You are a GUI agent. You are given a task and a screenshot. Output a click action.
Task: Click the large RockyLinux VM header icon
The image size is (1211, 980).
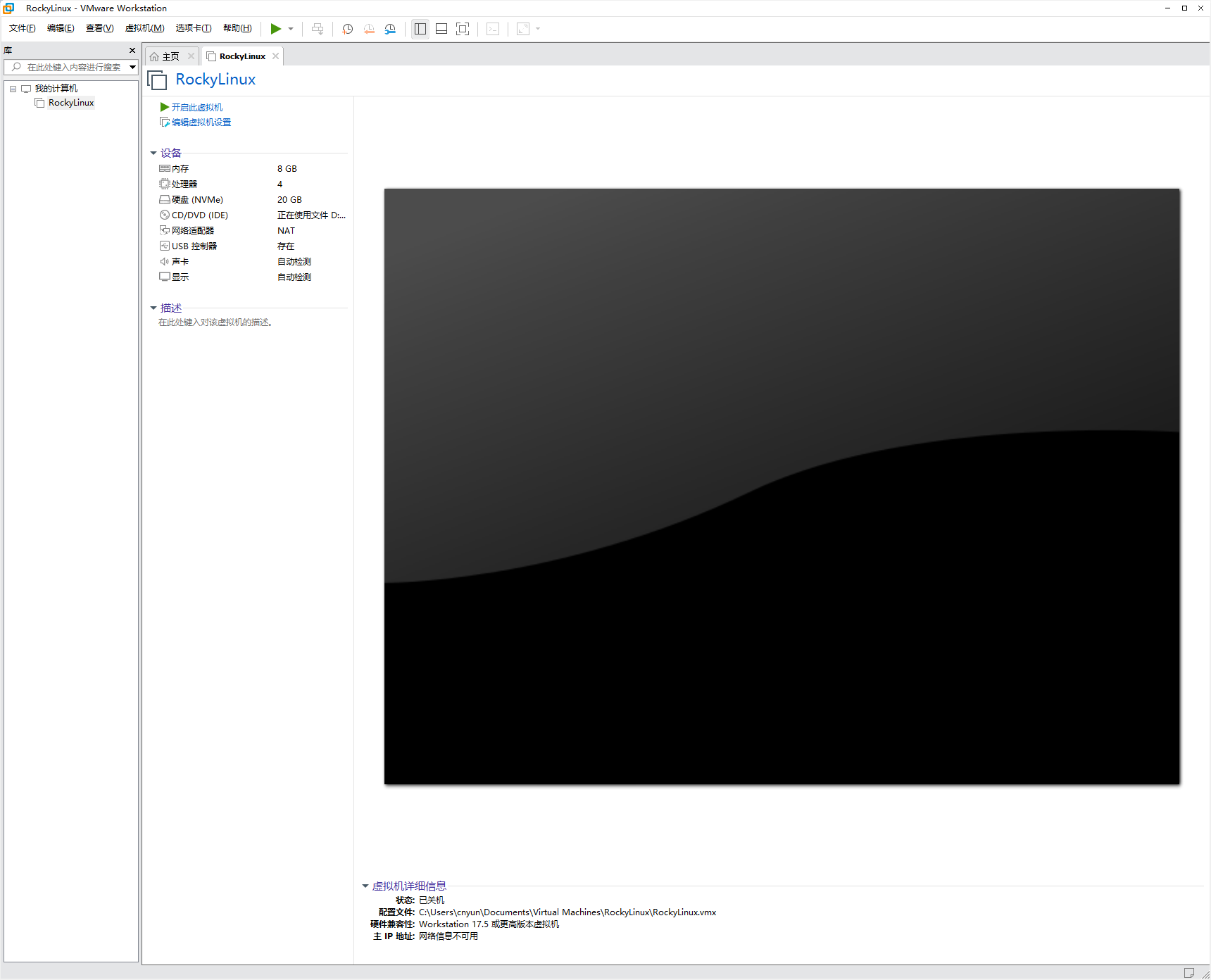coord(157,80)
